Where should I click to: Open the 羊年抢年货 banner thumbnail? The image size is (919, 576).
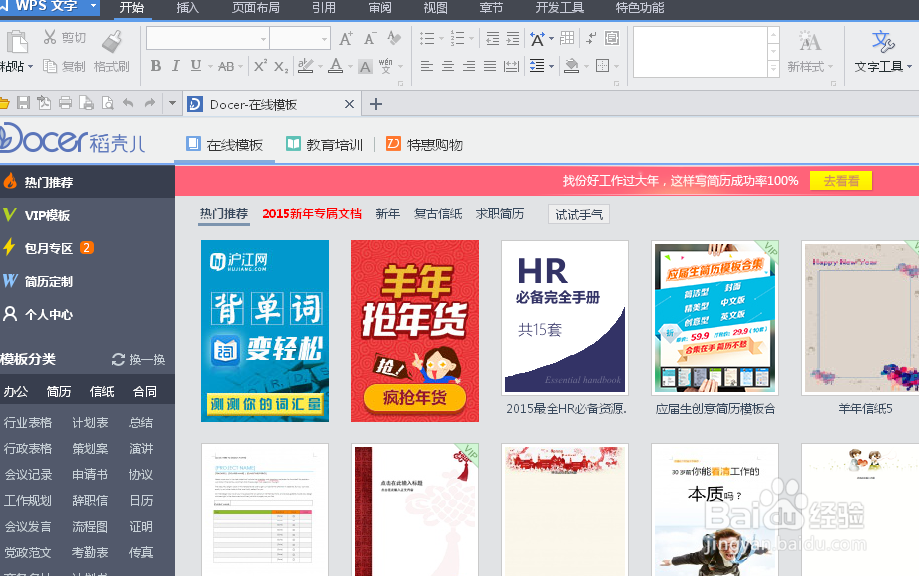click(x=415, y=331)
